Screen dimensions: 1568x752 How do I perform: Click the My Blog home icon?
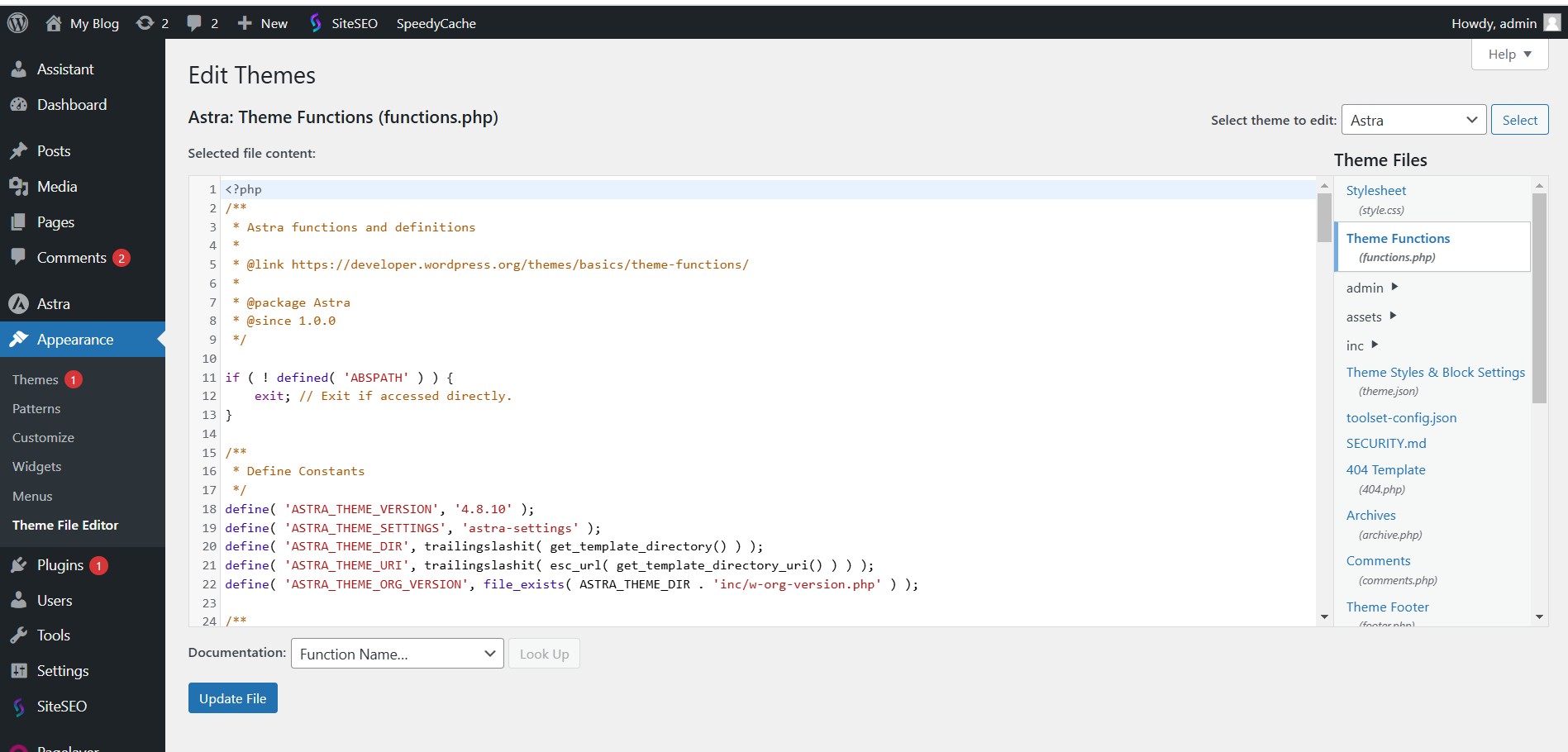coord(54,23)
